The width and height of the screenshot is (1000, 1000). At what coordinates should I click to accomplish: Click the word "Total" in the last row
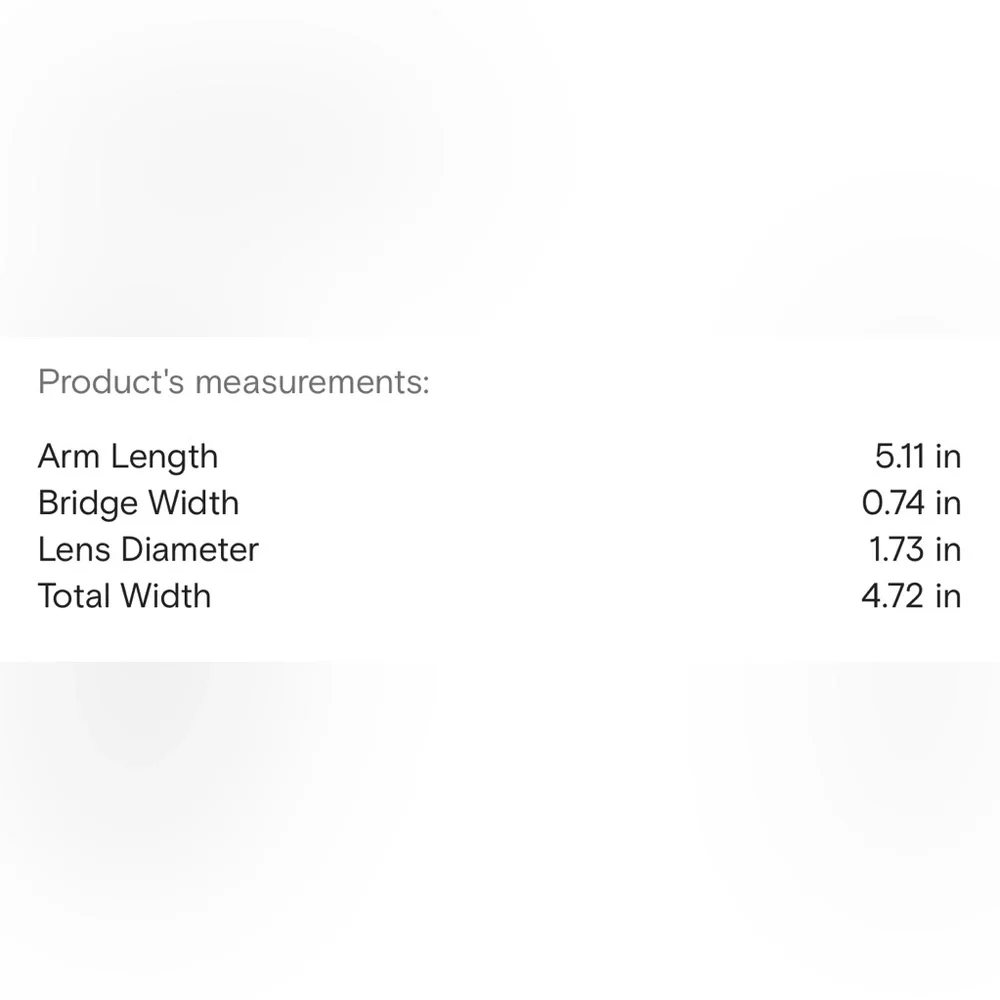point(74,596)
